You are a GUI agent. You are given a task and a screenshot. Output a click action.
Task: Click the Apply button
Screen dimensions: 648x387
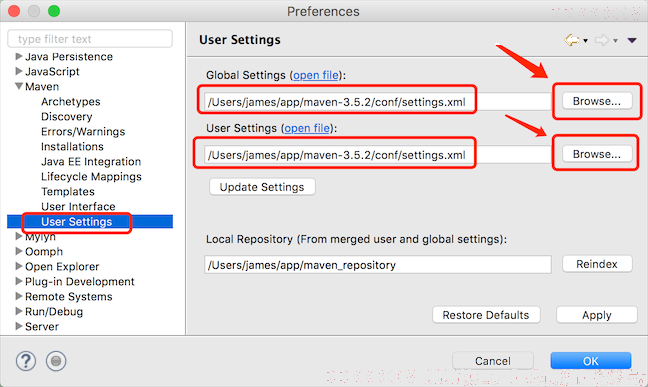pos(596,315)
